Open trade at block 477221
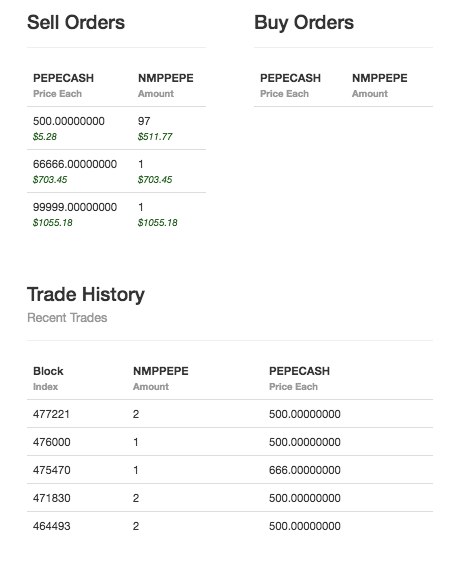Image resolution: width=450 pixels, height=562 pixels. pos(230,414)
